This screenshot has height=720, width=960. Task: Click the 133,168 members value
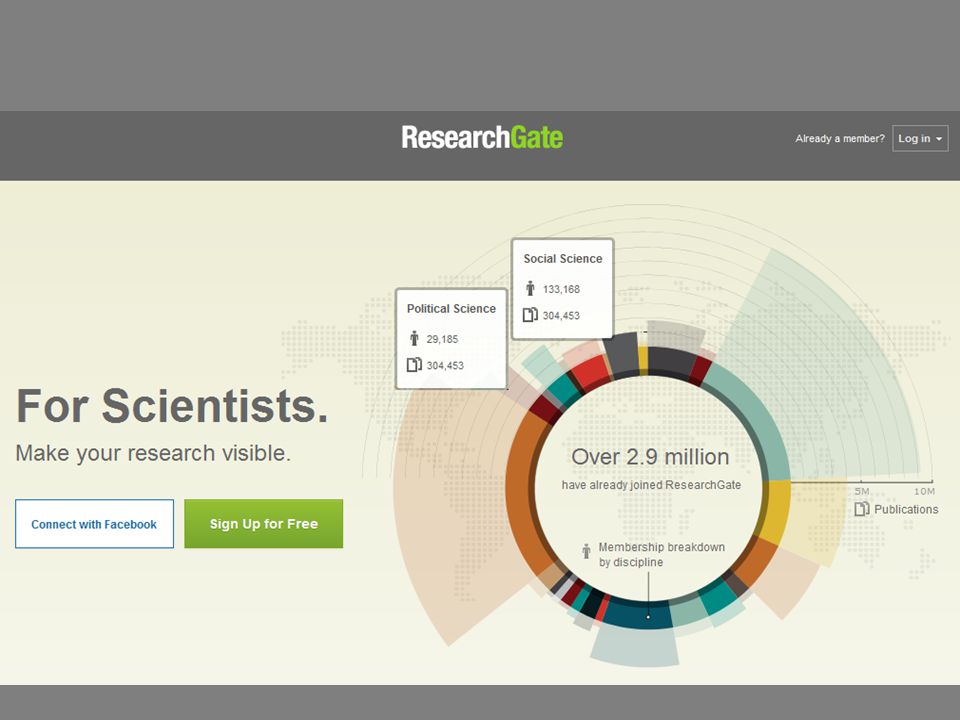pos(561,289)
